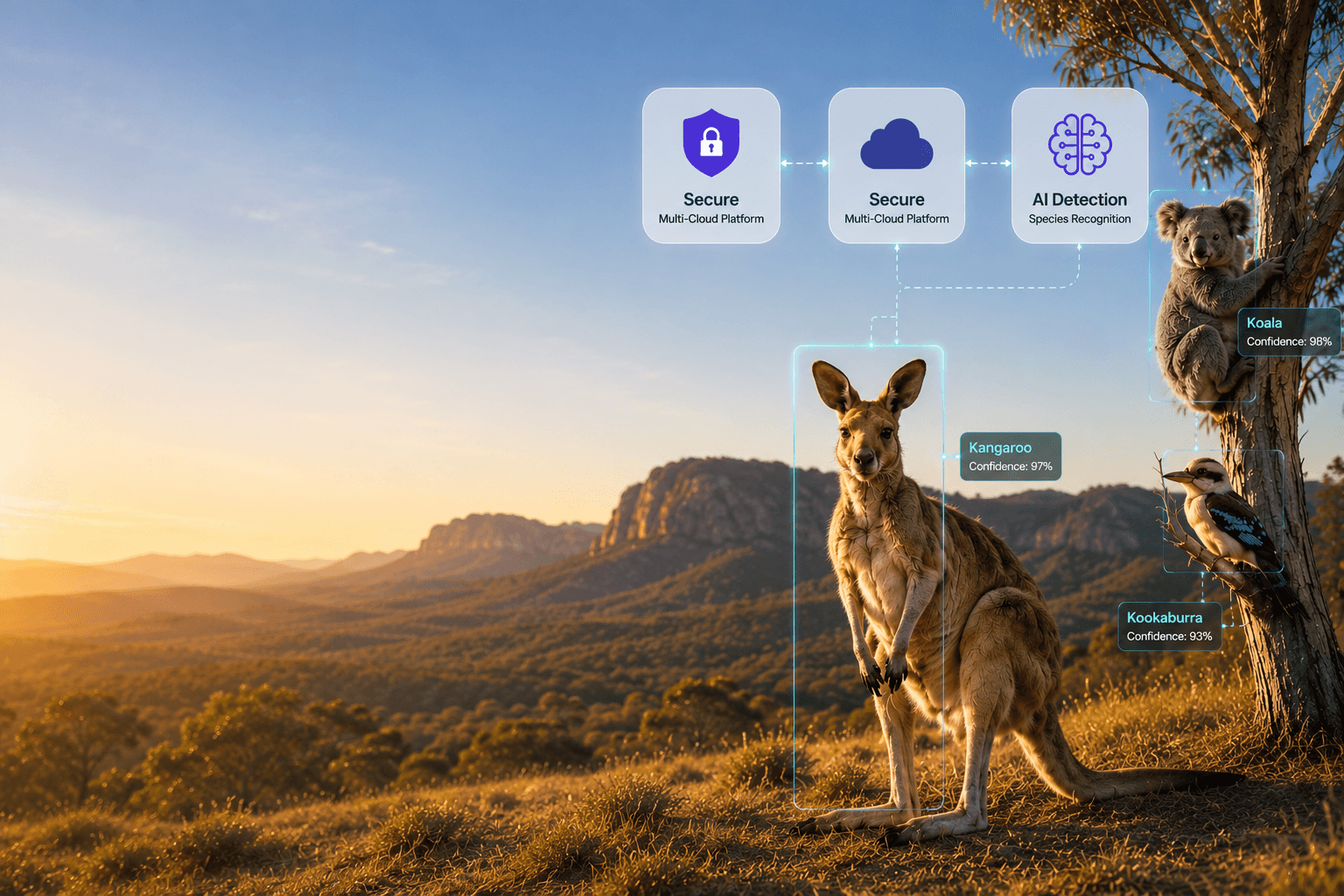Click the "Confidence: 97%" value
The height and width of the screenshot is (896, 1344).
pyautogui.click(x=1011, y=466)
